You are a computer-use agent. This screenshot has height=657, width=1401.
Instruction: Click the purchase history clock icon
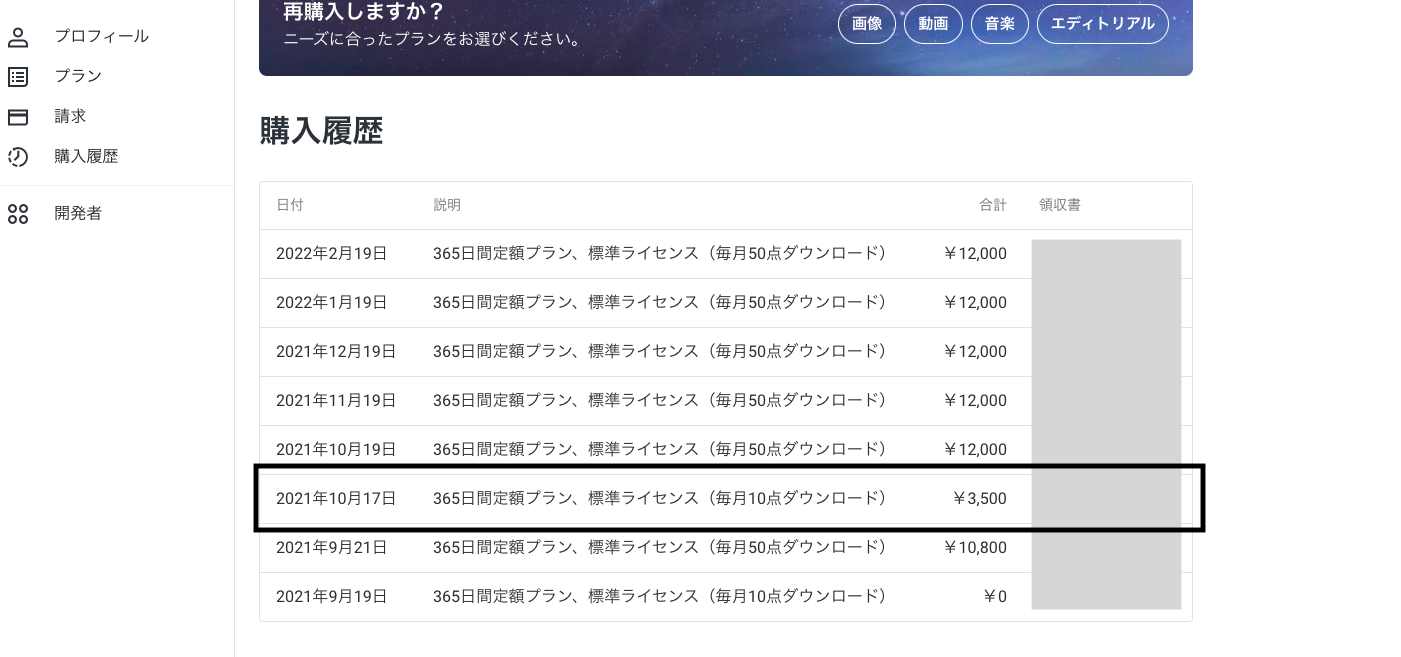click(18, 157)
